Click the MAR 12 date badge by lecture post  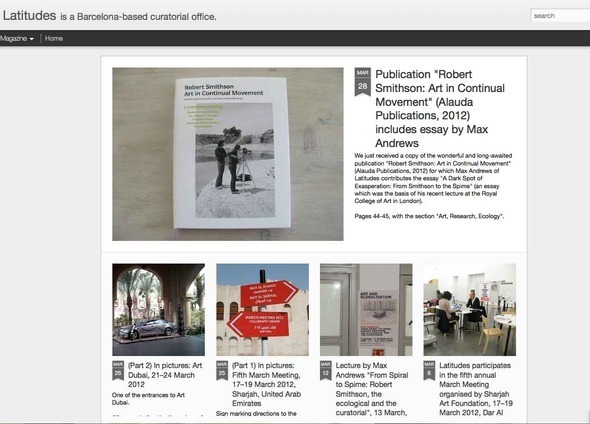pos(325,370)
